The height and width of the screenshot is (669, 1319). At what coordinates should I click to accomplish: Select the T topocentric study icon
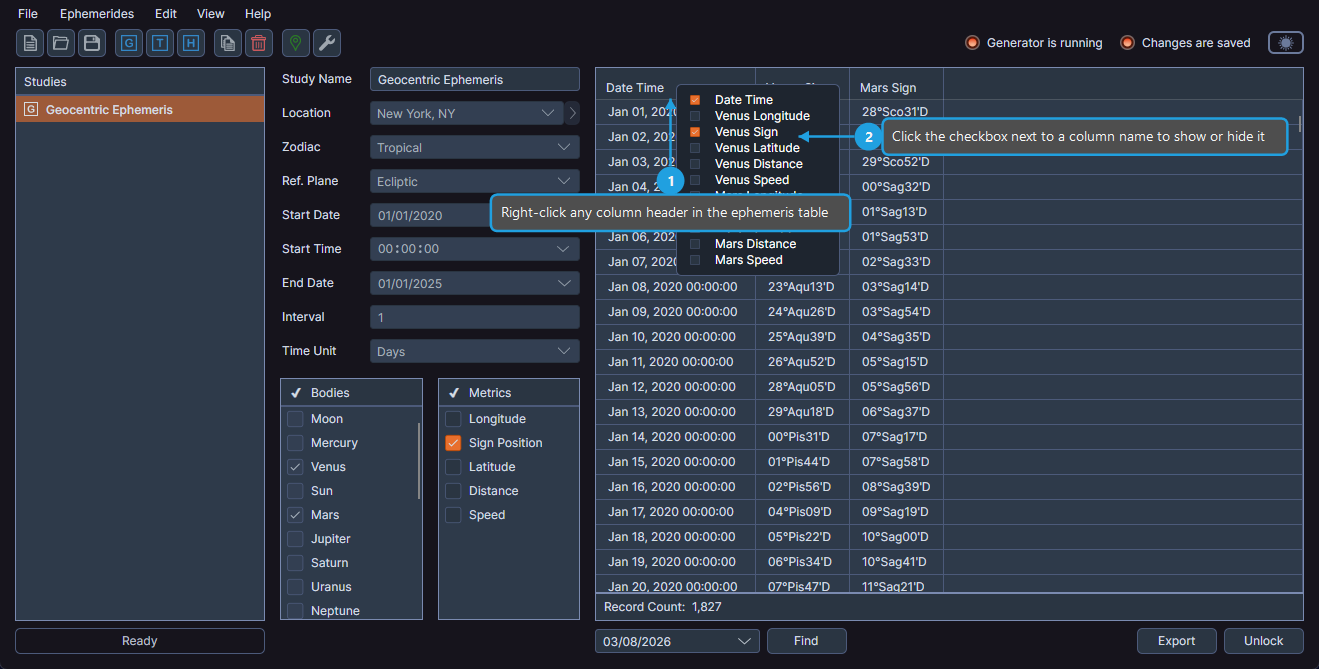pos(160,43)
